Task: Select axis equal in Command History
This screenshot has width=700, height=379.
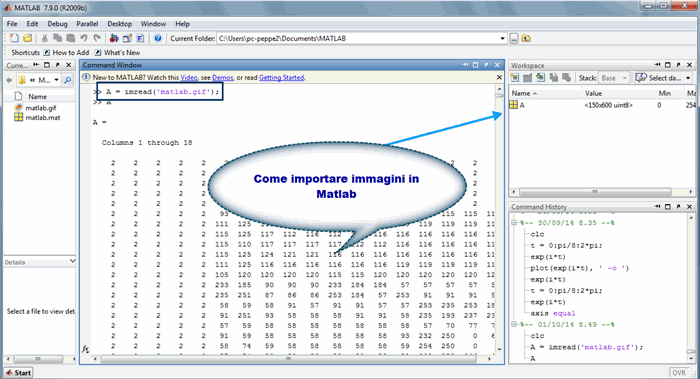Action: (x=553, y=313)
